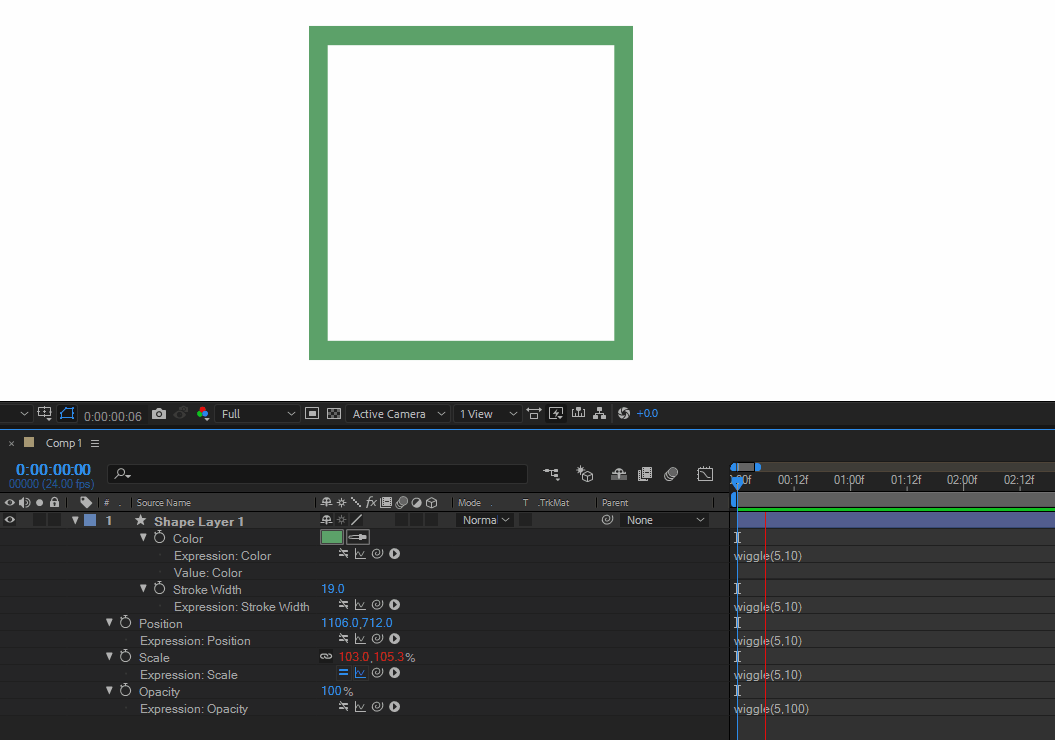Image resolution: width=1055 pixels, height=740 pixels.
Task: Click the eyedropper next to the Color swatch
Action: (358, 537)
